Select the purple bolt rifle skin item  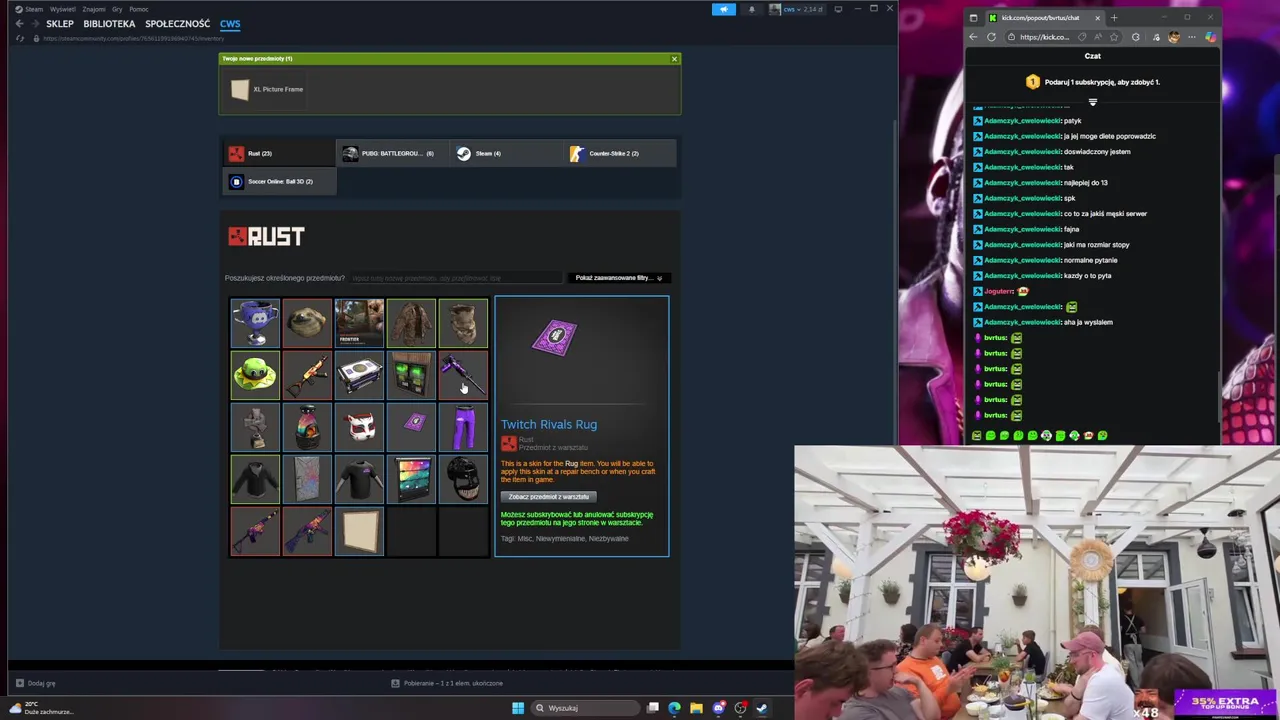(463, 374)
